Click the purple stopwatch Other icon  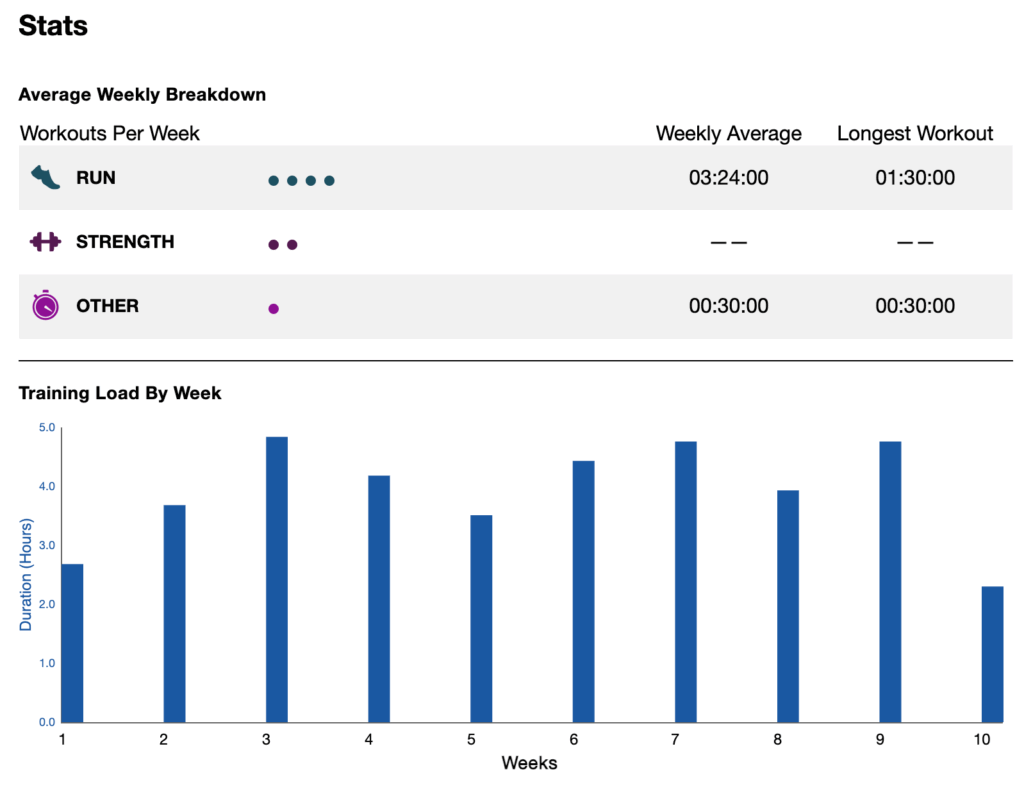(46, 306)
